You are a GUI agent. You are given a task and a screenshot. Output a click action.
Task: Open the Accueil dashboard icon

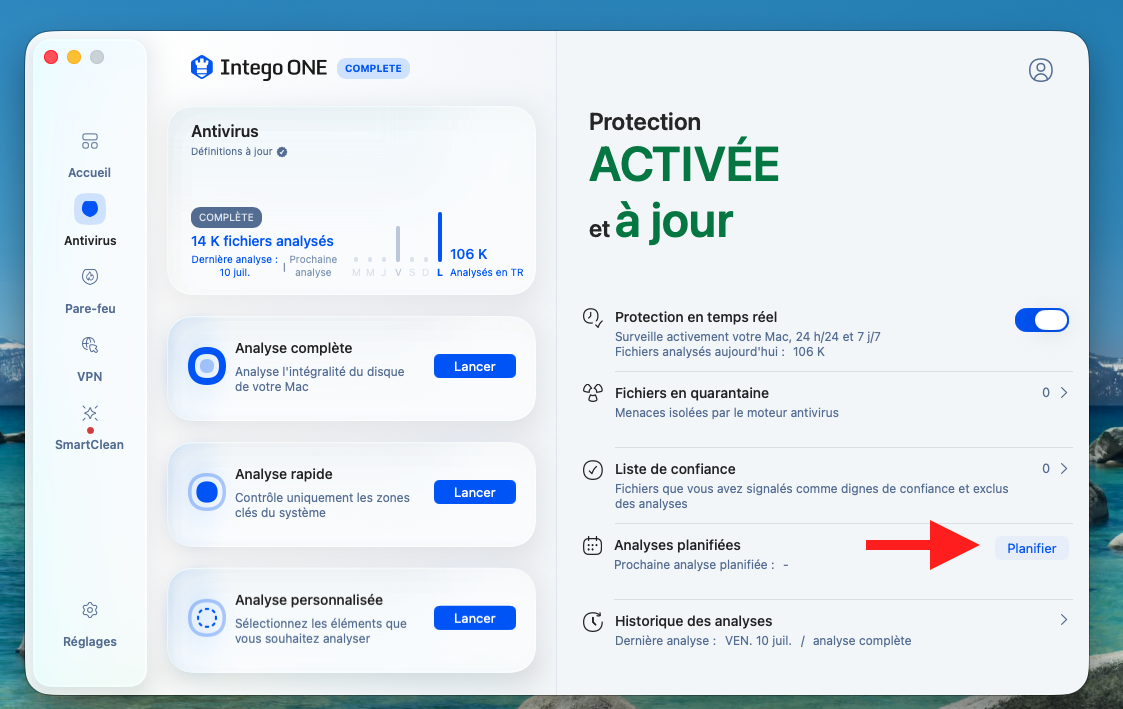(x=90, y=141)
